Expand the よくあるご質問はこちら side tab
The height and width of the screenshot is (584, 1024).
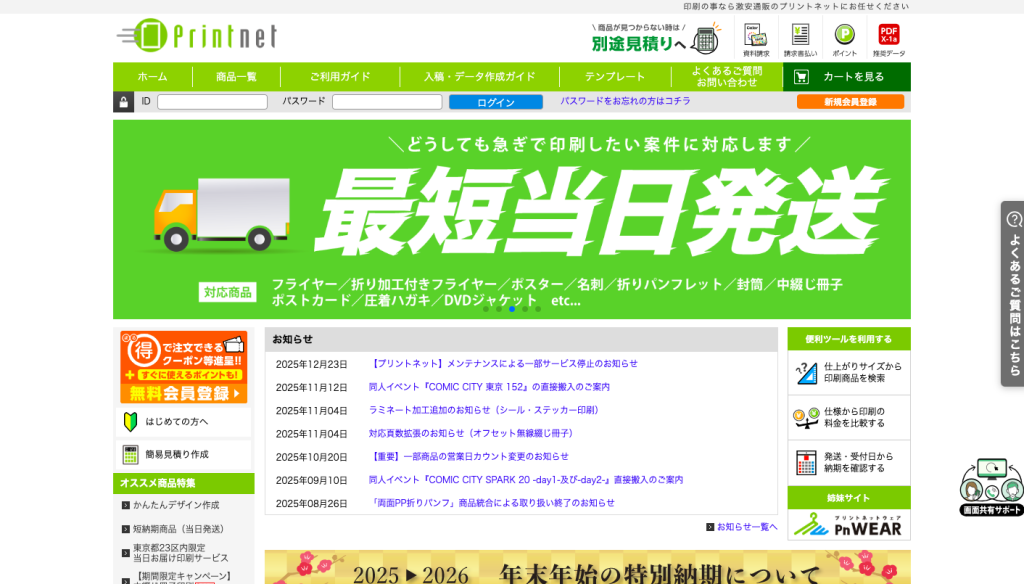tap(1012, 293)
